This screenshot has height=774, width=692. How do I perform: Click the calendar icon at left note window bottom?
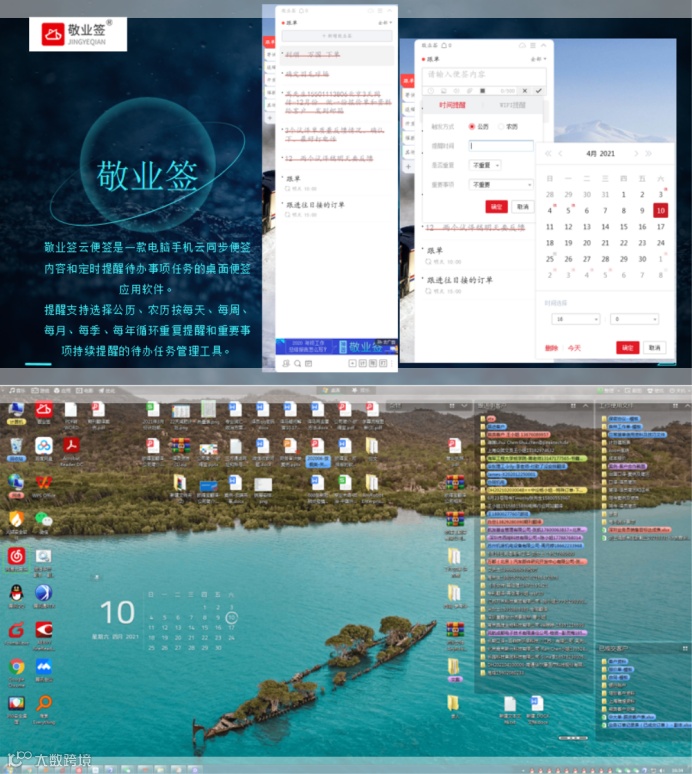(x=308, y=363)
